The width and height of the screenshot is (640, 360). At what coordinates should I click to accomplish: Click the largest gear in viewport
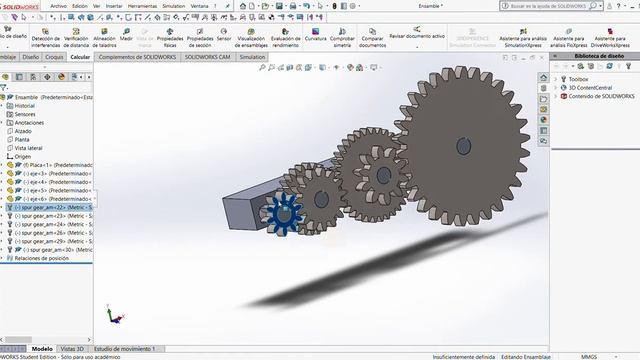462,146
